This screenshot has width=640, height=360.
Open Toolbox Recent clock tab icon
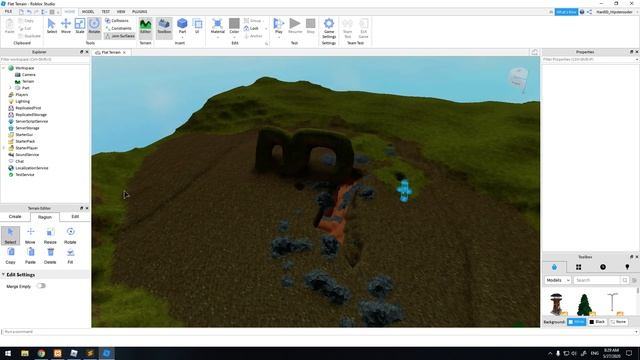pyautogui.click(x=603, y=267)
